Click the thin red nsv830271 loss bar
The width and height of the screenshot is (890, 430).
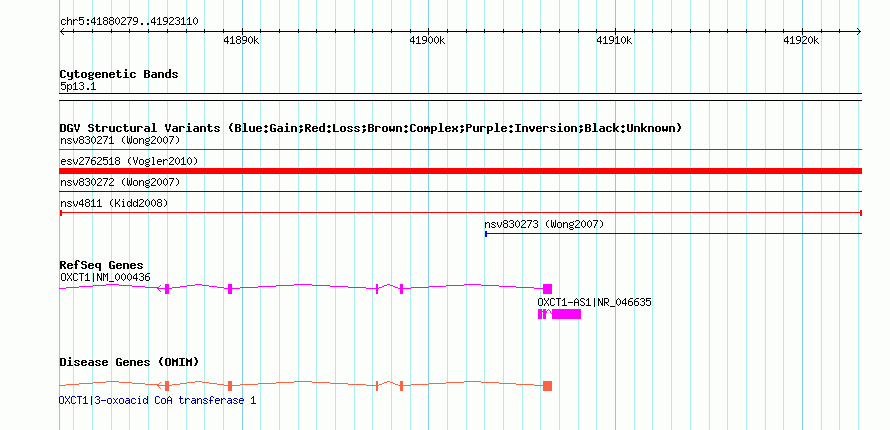coord(461,150)
